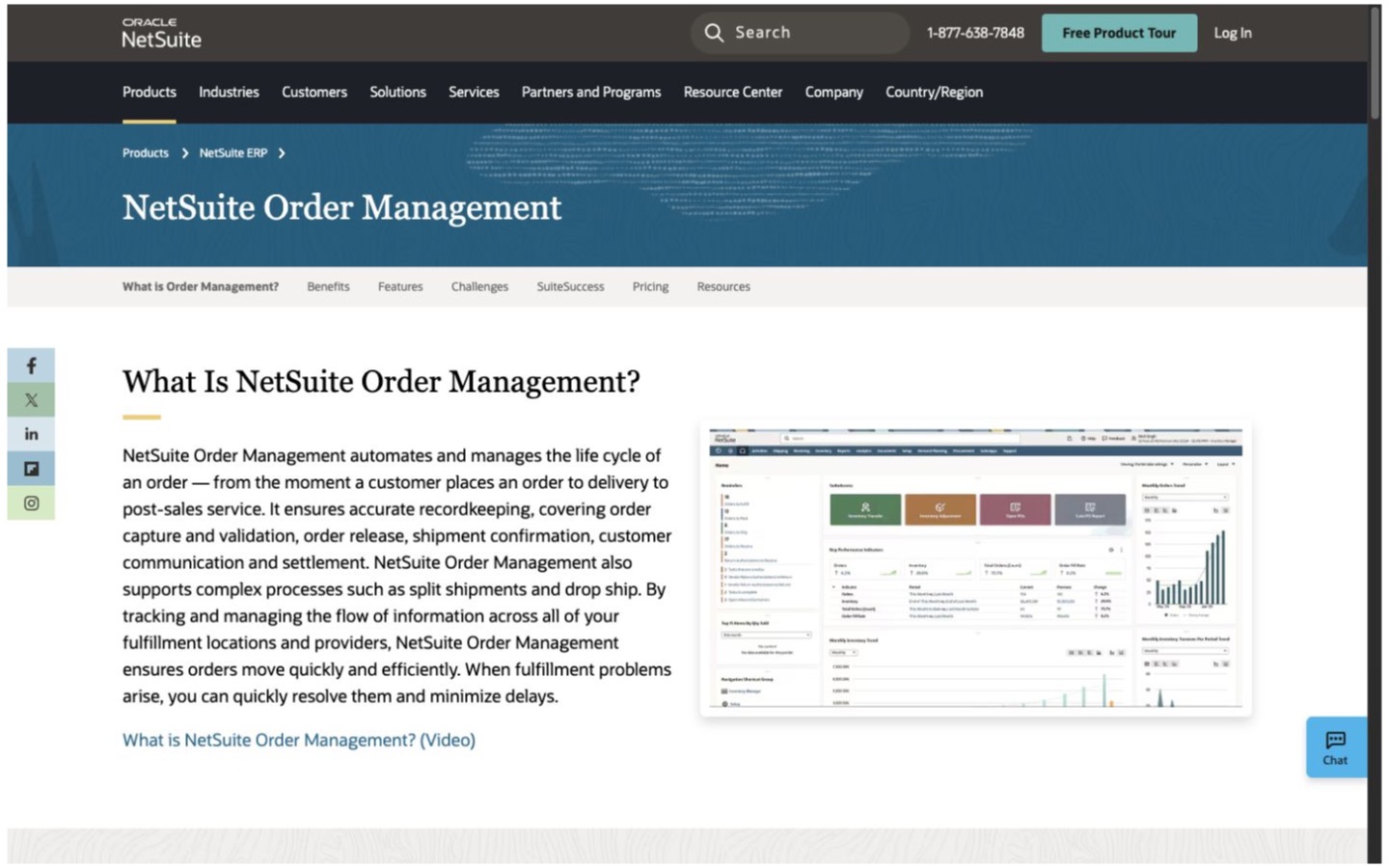Share page on Facebook
Screen dimensions: 1389x868
click(x=31, y=366)
